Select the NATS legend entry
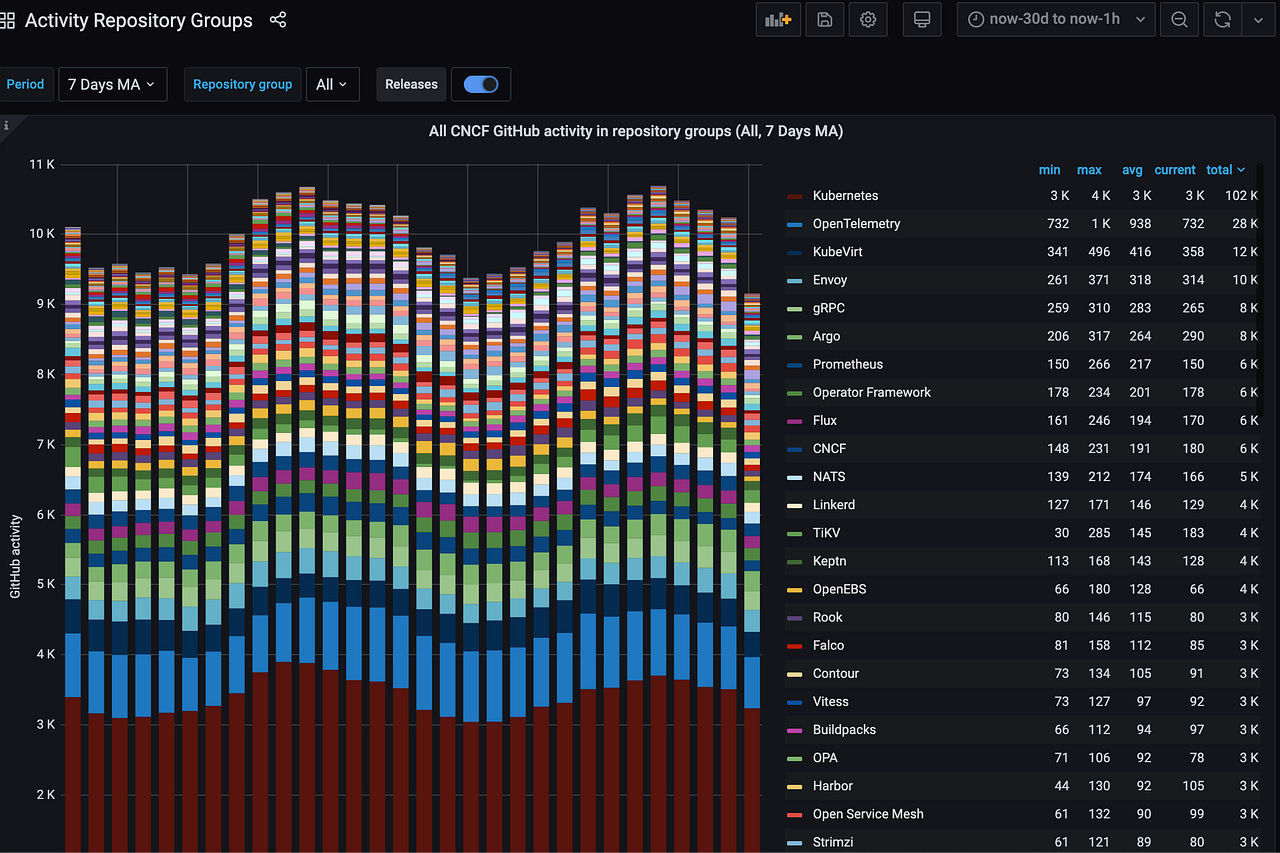This screenshot has height=853, width=1280. tap(829, 476)
